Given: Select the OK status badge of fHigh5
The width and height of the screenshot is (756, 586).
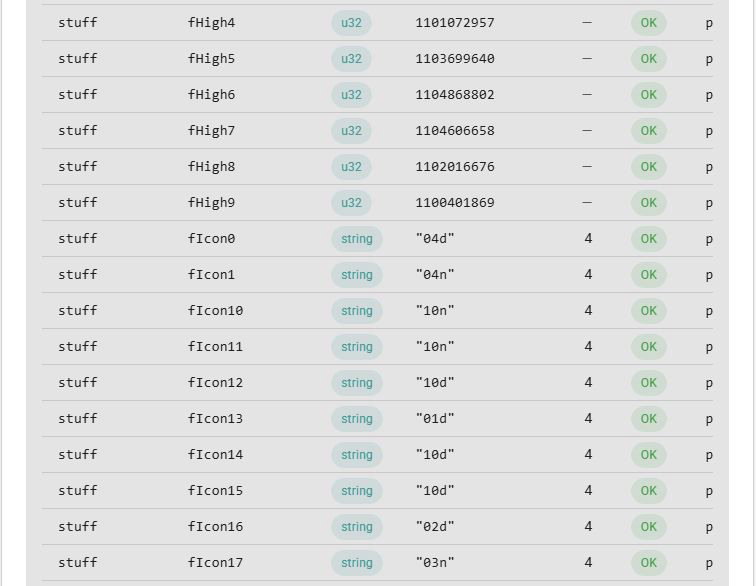Looking at the screenshot, I should pos(648,59).
